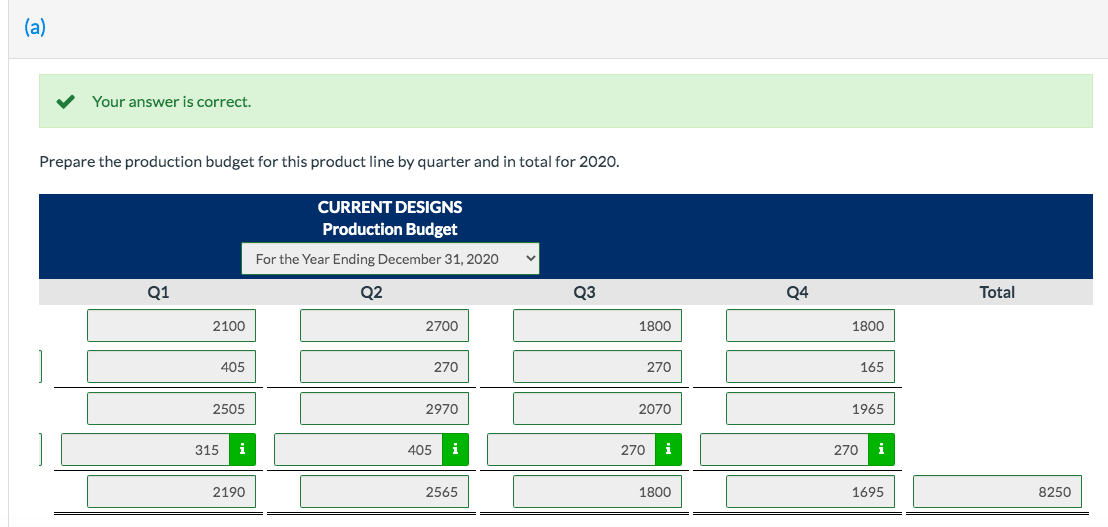1108x527 pixels.
Task: Click the Q1 field with value 315
Action: pyautogui.click(x=146, y=449)
